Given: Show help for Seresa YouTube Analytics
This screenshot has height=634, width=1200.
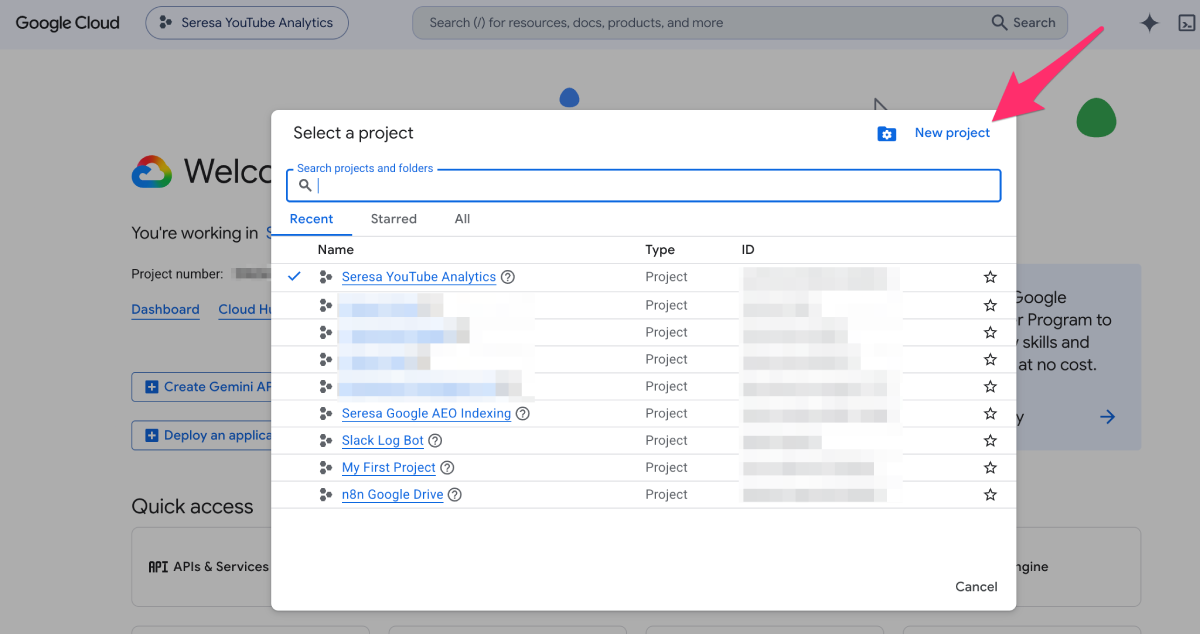Looking at the screenshot, I should point(508,277).
